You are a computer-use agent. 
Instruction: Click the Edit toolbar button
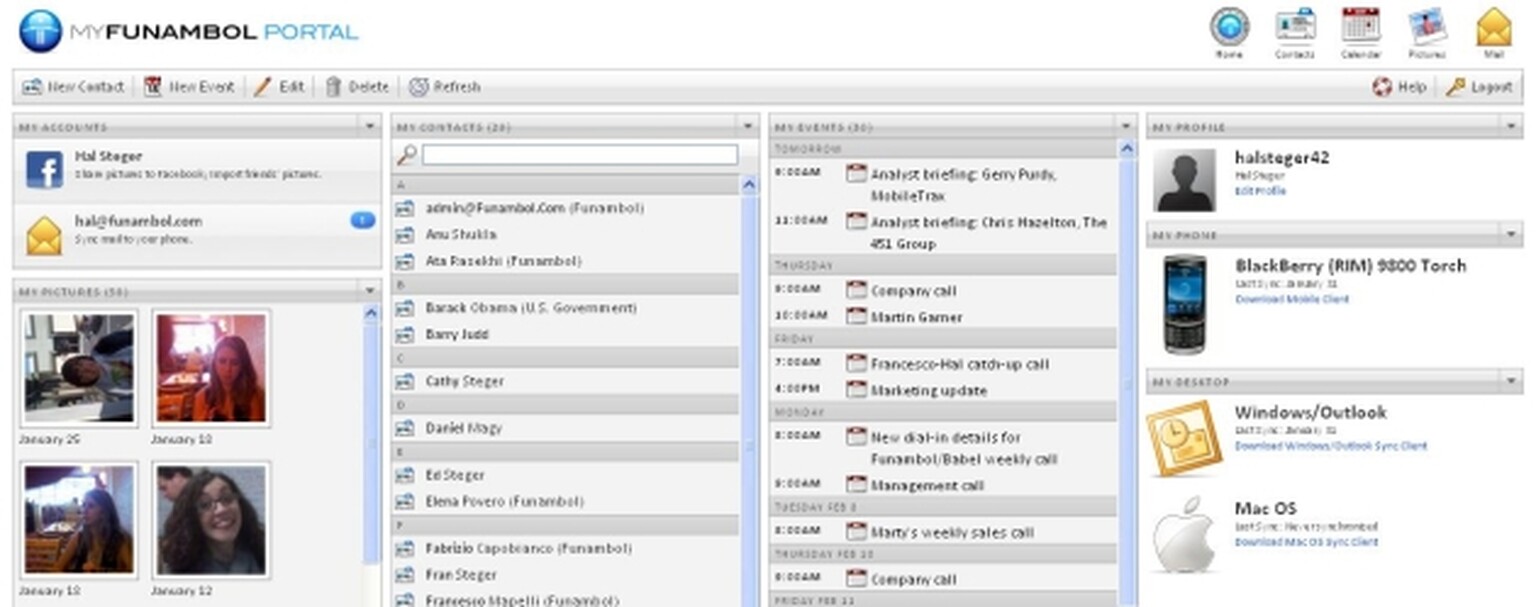point(279,87)
